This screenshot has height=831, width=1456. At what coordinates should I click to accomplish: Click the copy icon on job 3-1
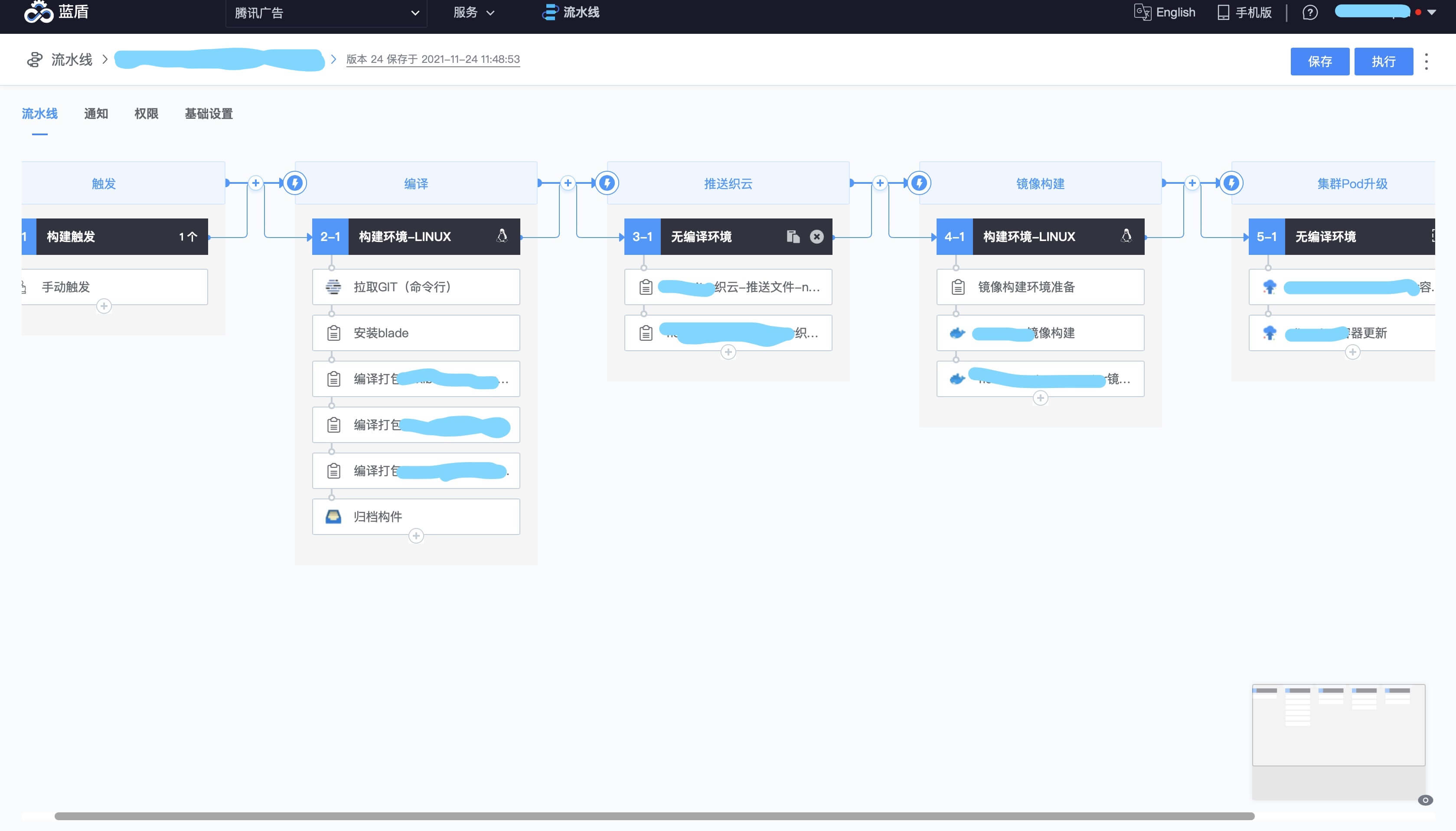tap(793, 236)
